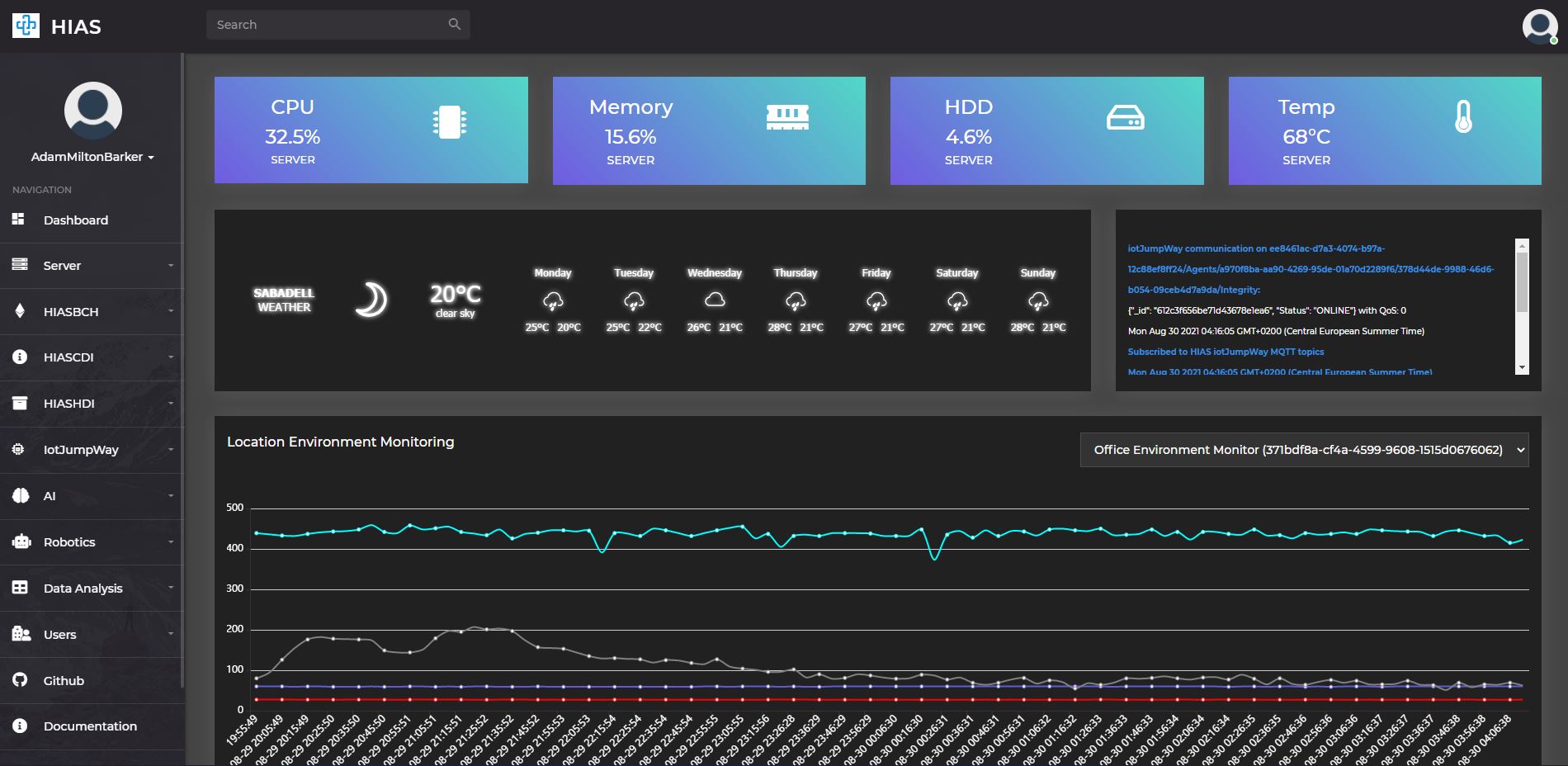Screen dimensions: 1568x766
Task: Open the AdamMiltonBarker user dropdown
Action: point(92,157)
